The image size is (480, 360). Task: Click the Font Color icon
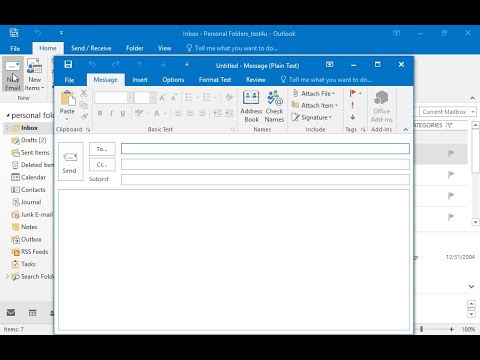(x=157, y=113)
